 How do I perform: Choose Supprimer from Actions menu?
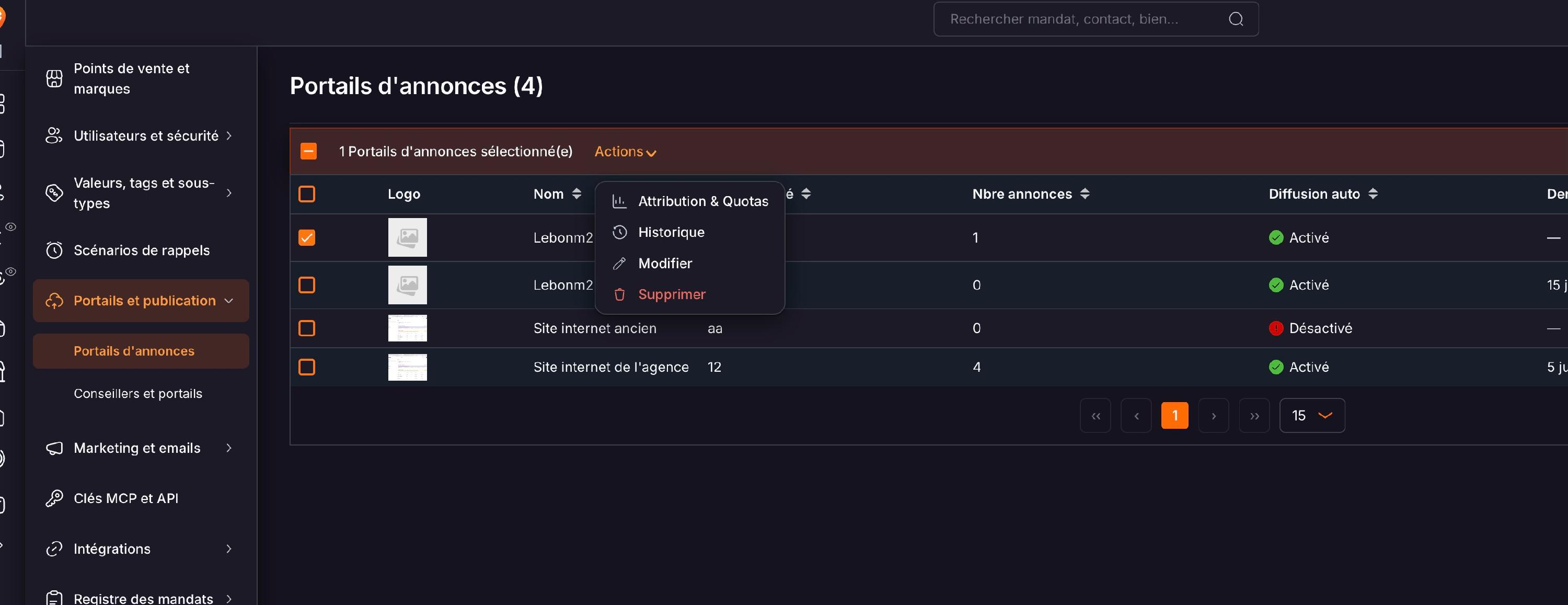(x=690, y=294)
